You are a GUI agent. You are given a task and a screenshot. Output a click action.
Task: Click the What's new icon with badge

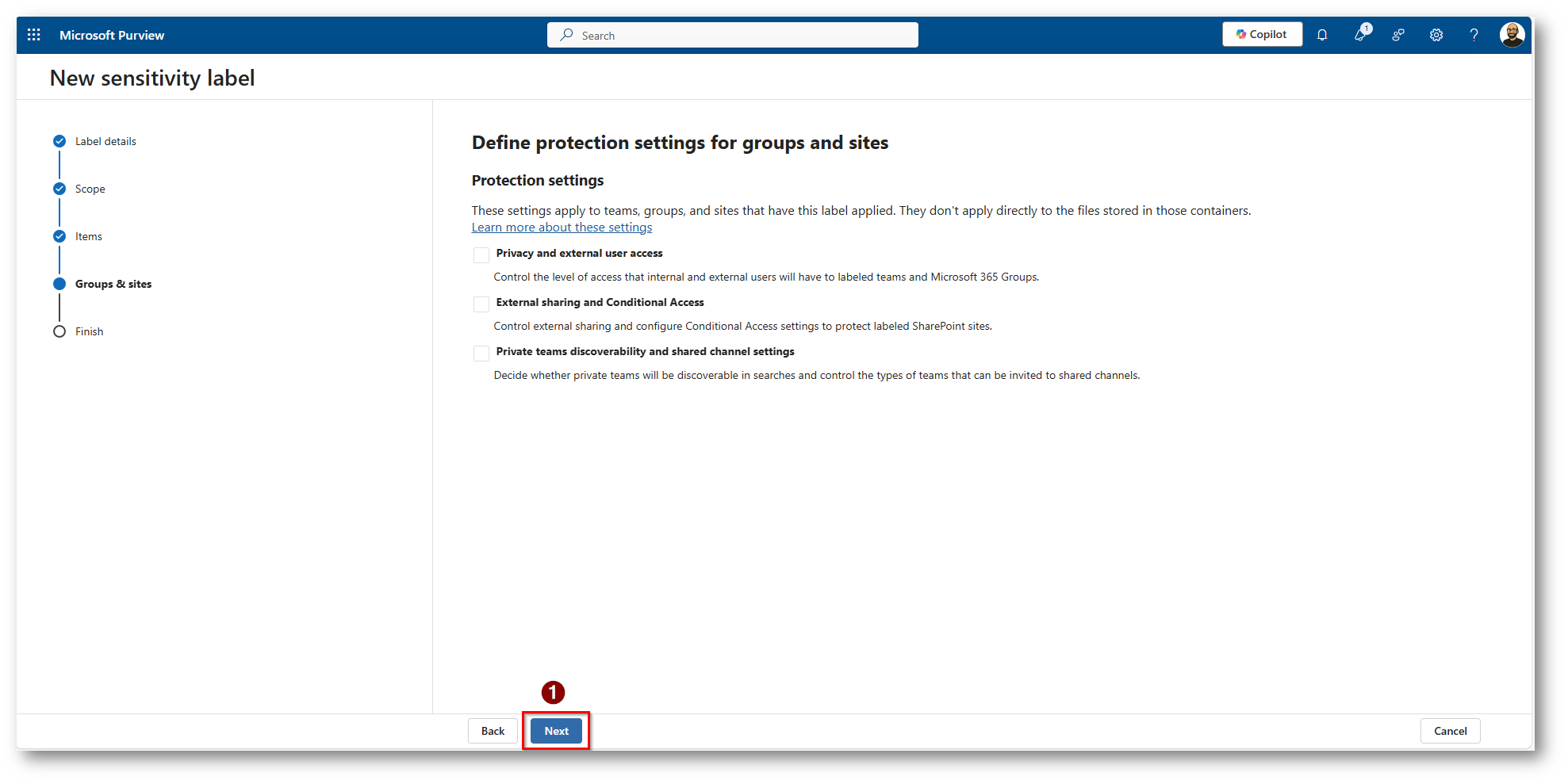coord(1361,34)
